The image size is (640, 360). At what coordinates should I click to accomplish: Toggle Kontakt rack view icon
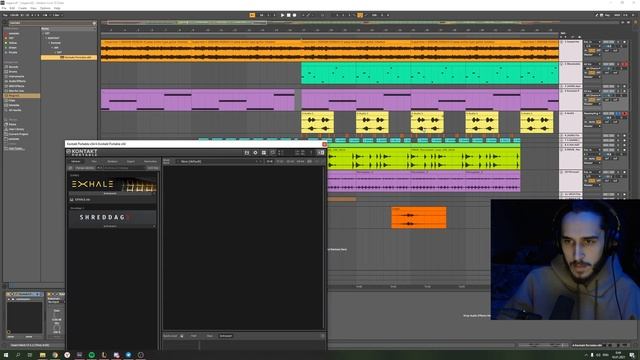click(x=264, y=153)
